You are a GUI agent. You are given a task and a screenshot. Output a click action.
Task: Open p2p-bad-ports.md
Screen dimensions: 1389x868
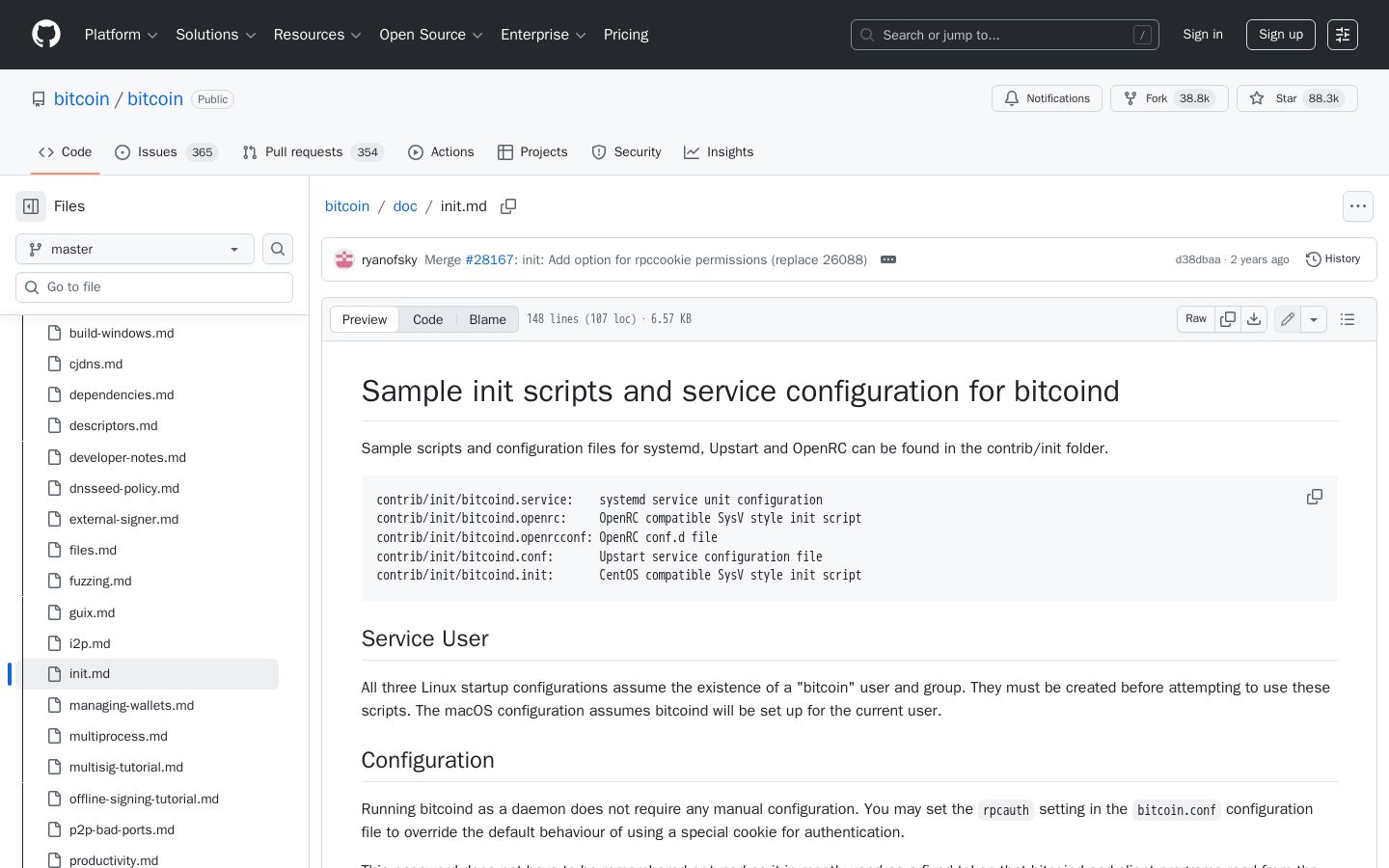tap(122, 829)
